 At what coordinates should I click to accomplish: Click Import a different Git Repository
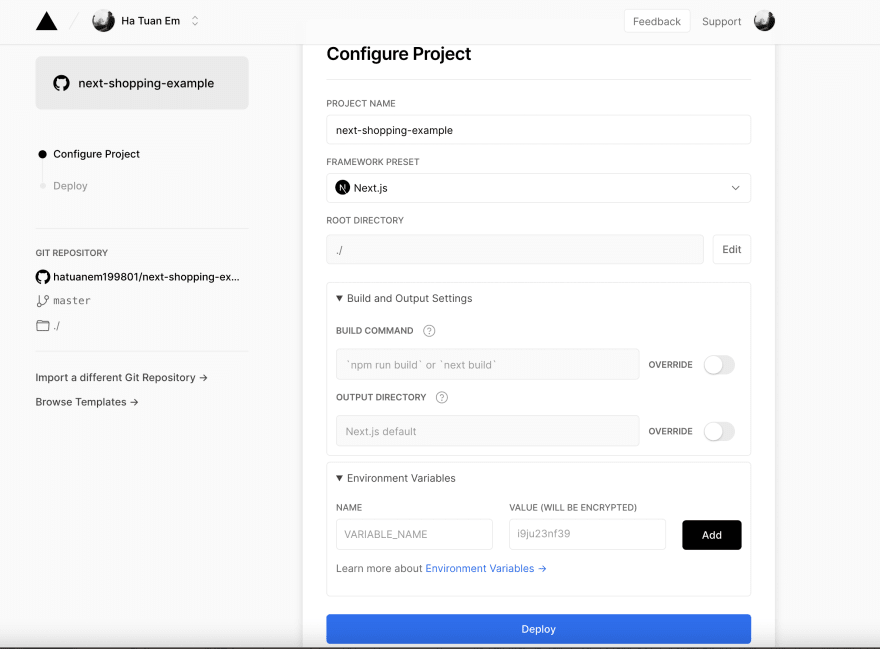tap(121, 378)
